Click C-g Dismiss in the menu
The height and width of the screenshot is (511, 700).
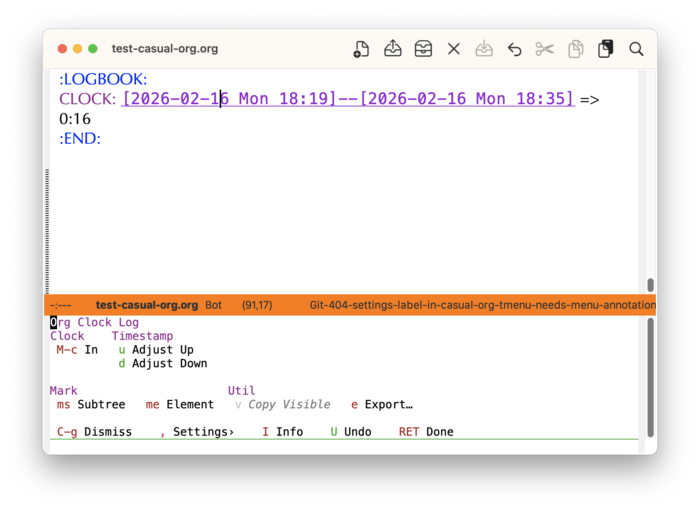pos(94,432)
